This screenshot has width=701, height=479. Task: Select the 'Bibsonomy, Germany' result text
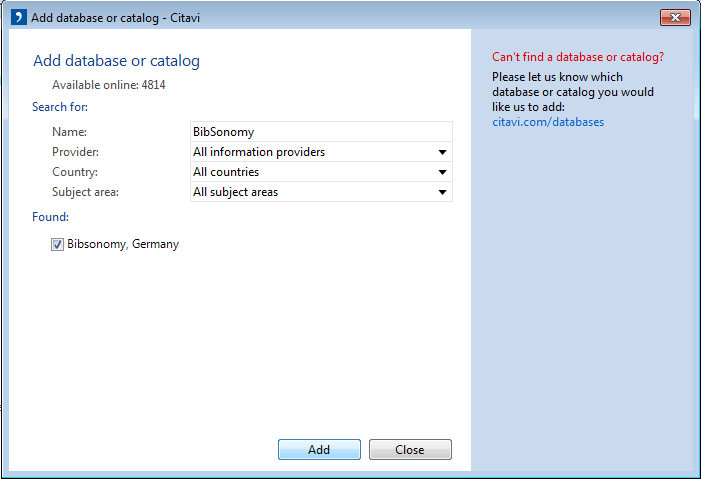coord(123,244)
